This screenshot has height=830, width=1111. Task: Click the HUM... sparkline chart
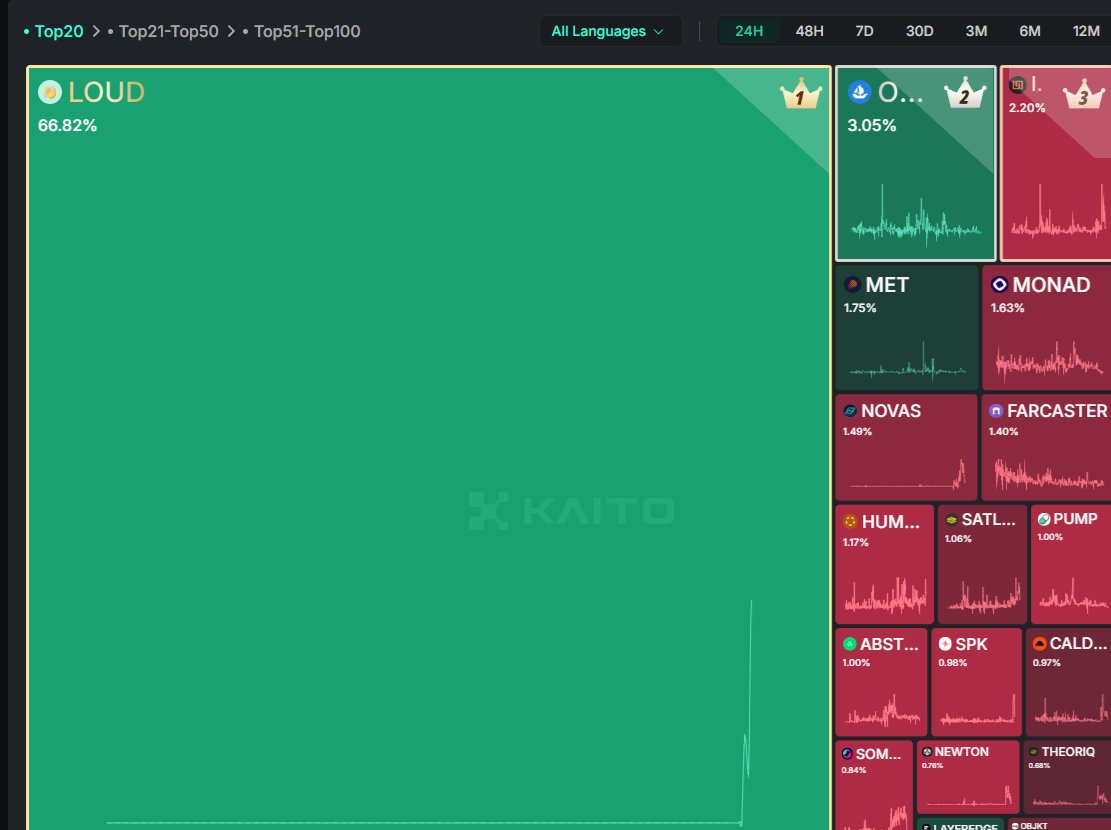pyautogui.click(x=886, y=594)
